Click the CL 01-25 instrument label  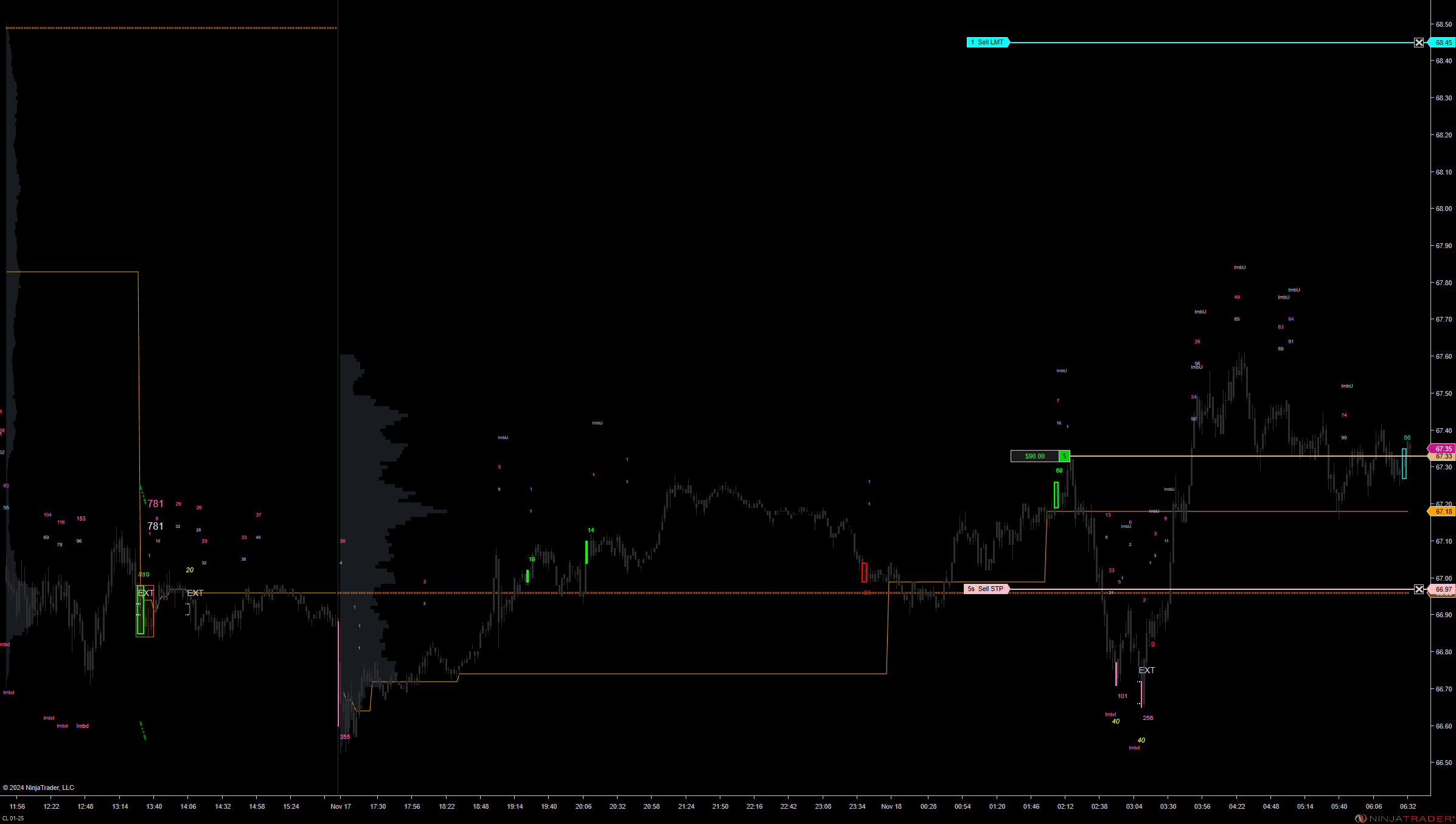[13, 819]
